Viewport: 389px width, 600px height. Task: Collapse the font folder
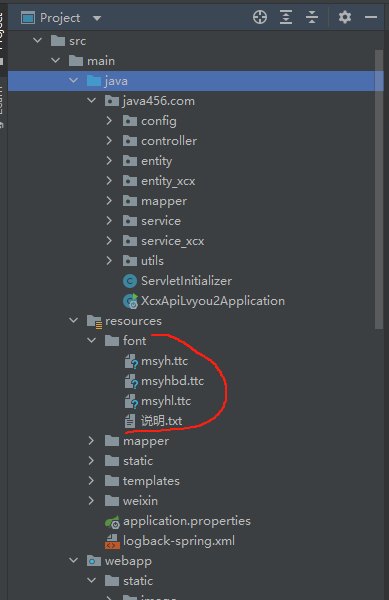coord(91,340)
